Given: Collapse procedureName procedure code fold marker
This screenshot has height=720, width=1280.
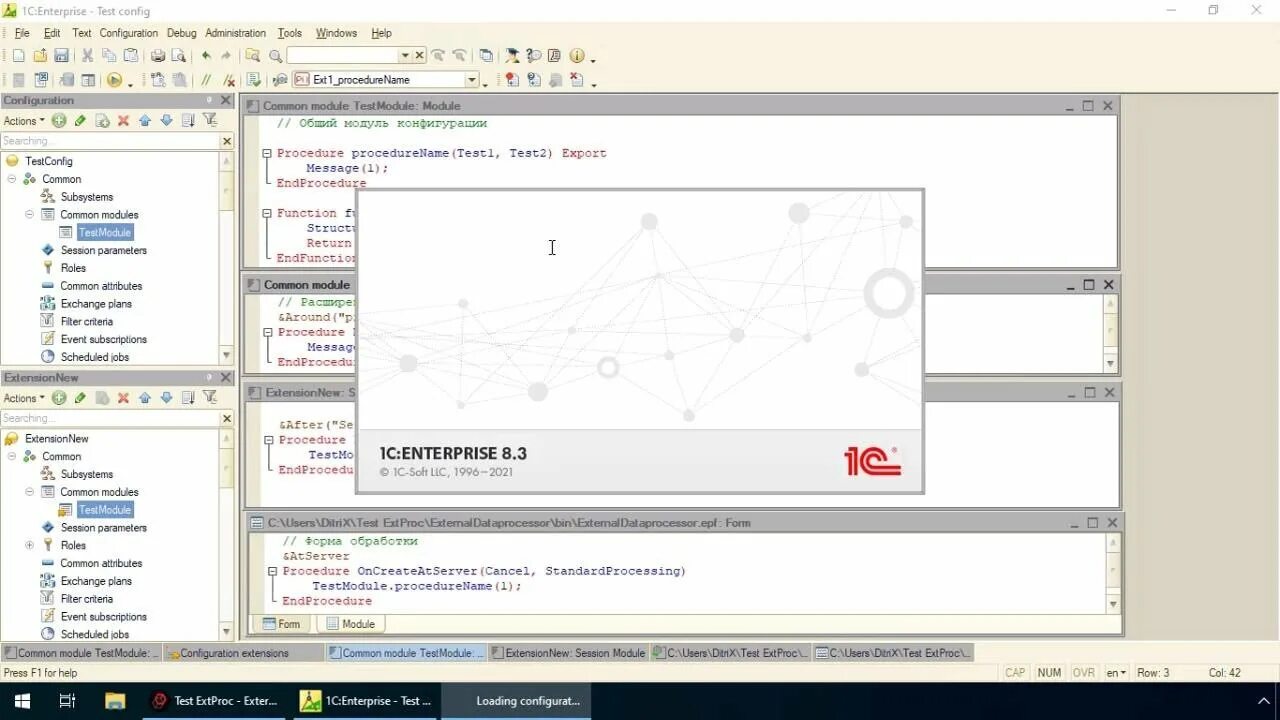Looking at the screenshot, I should [267, 153].
